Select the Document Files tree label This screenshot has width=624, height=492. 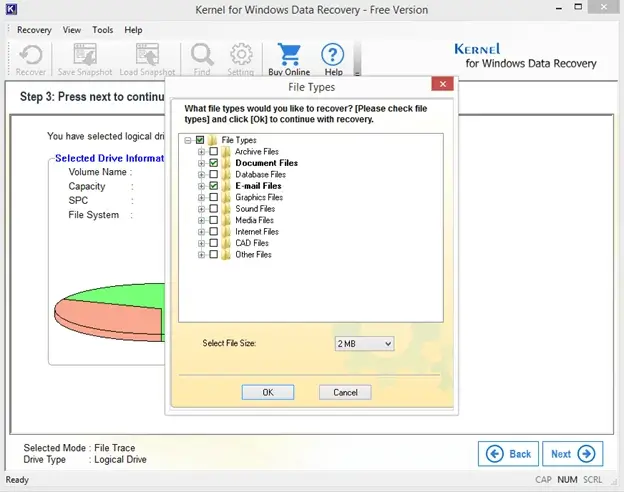266,163
